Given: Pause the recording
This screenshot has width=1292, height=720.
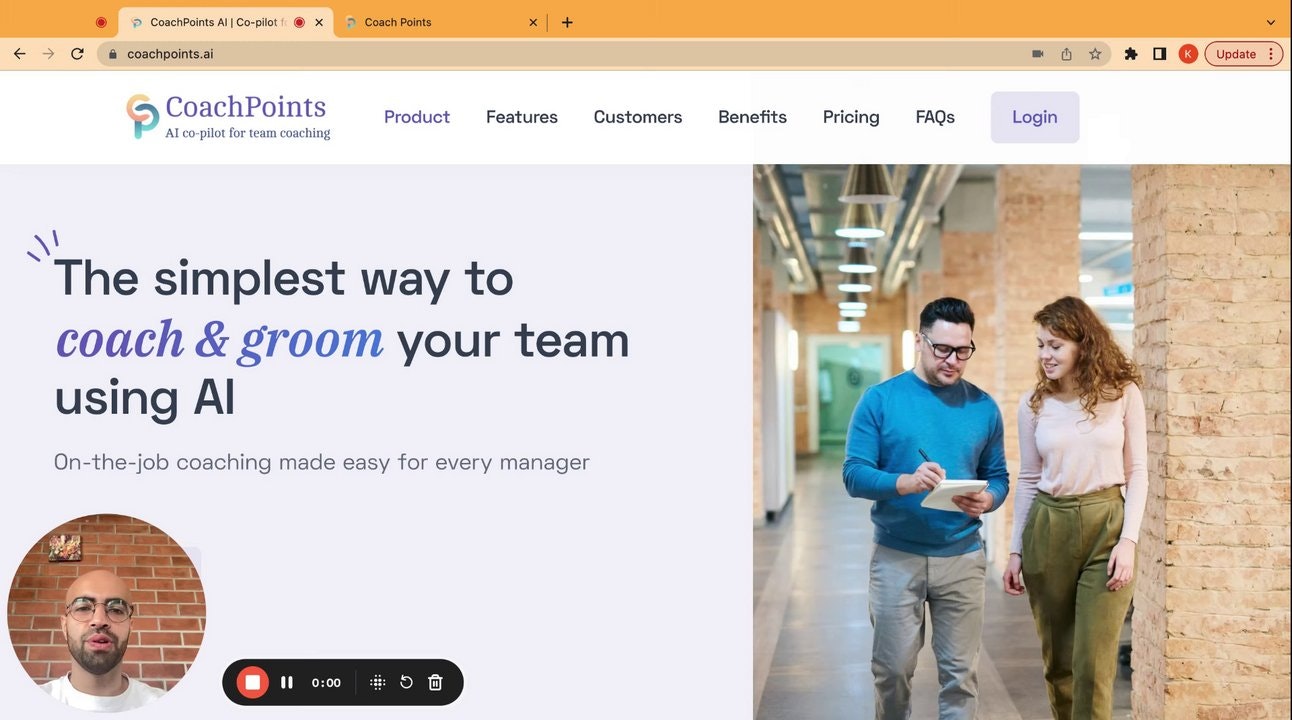Looking at the screenshot, I should [x=287, y=682].
